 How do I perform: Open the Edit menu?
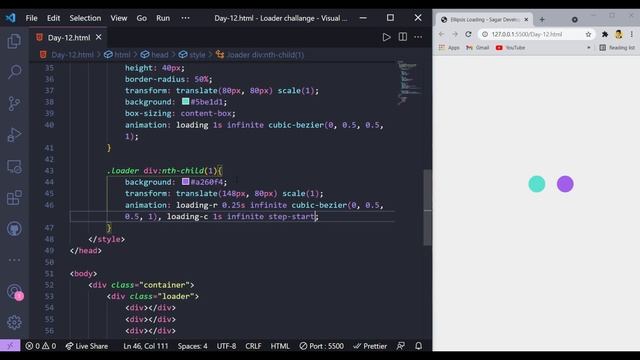[x=53, y=18]
